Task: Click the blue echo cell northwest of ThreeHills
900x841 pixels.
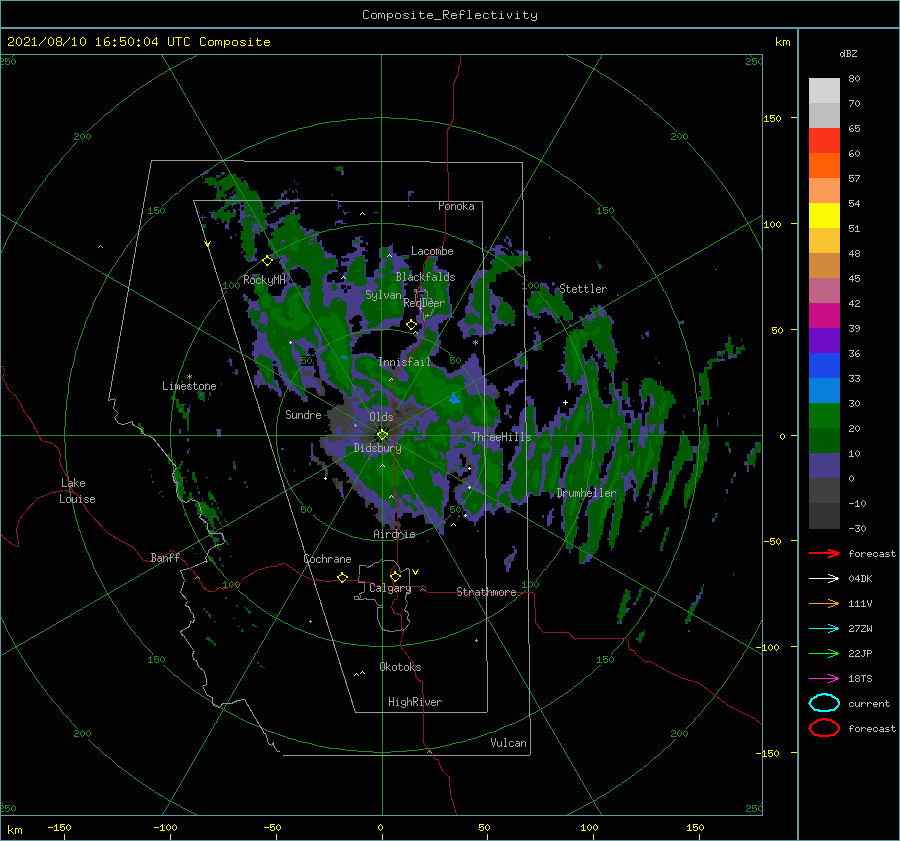Action: point(455,398)
